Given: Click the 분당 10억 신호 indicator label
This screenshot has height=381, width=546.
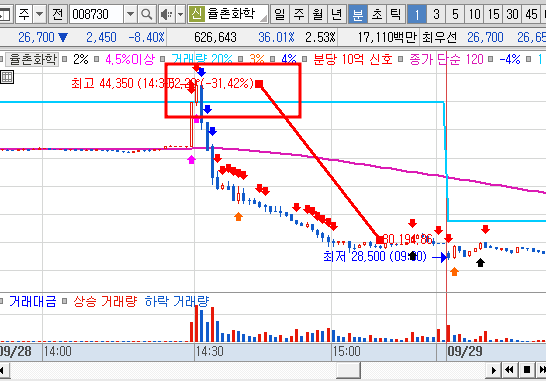Looking at the screenshot, I should (353, 59).
